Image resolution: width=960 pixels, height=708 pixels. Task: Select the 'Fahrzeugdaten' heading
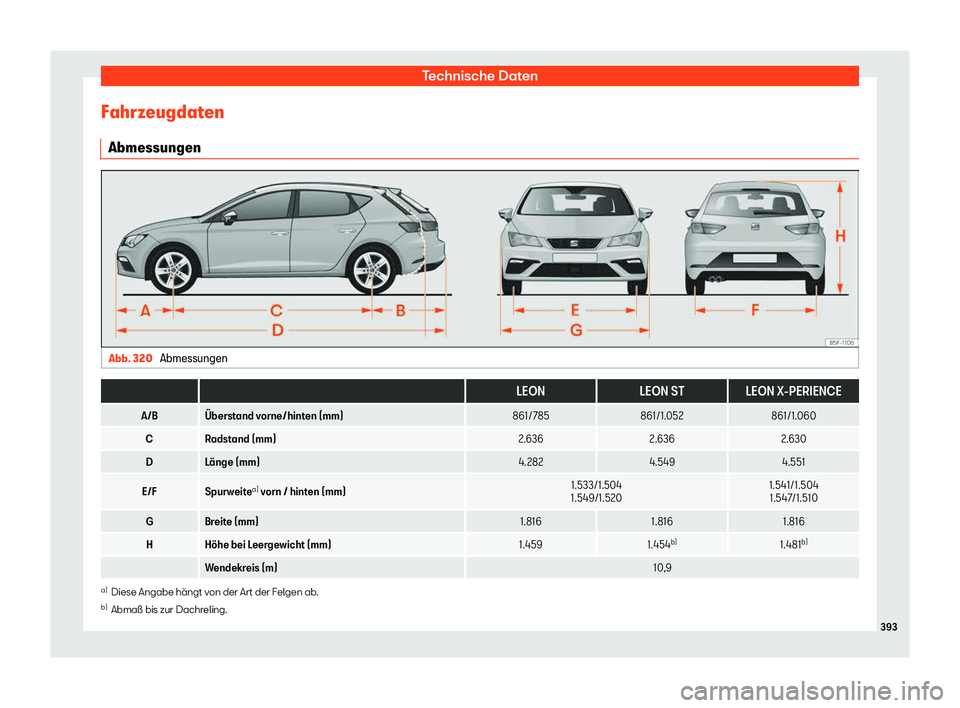tap(162, 112)
